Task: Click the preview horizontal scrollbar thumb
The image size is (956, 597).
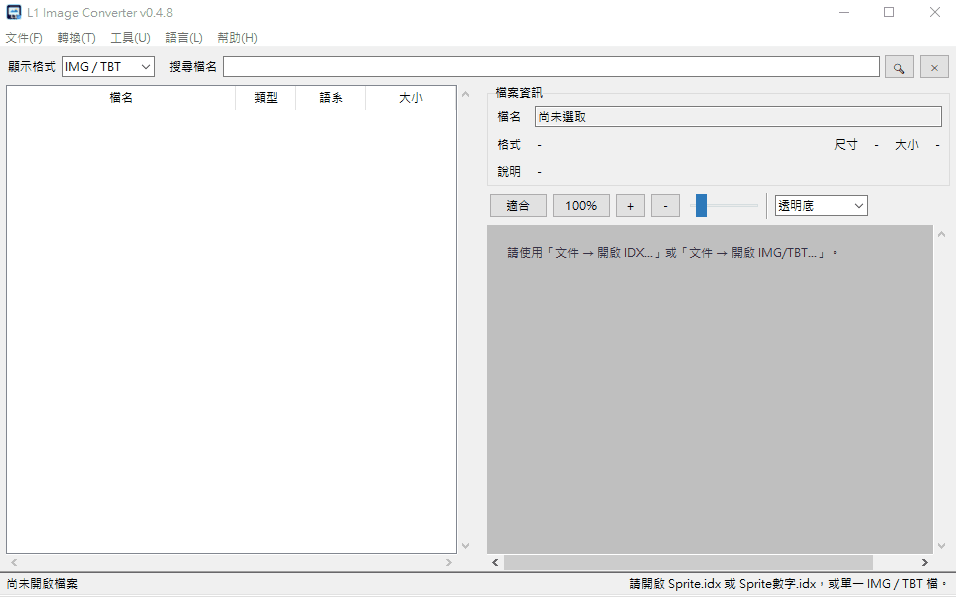Action: pyautogui.click(x=688, y=562)
